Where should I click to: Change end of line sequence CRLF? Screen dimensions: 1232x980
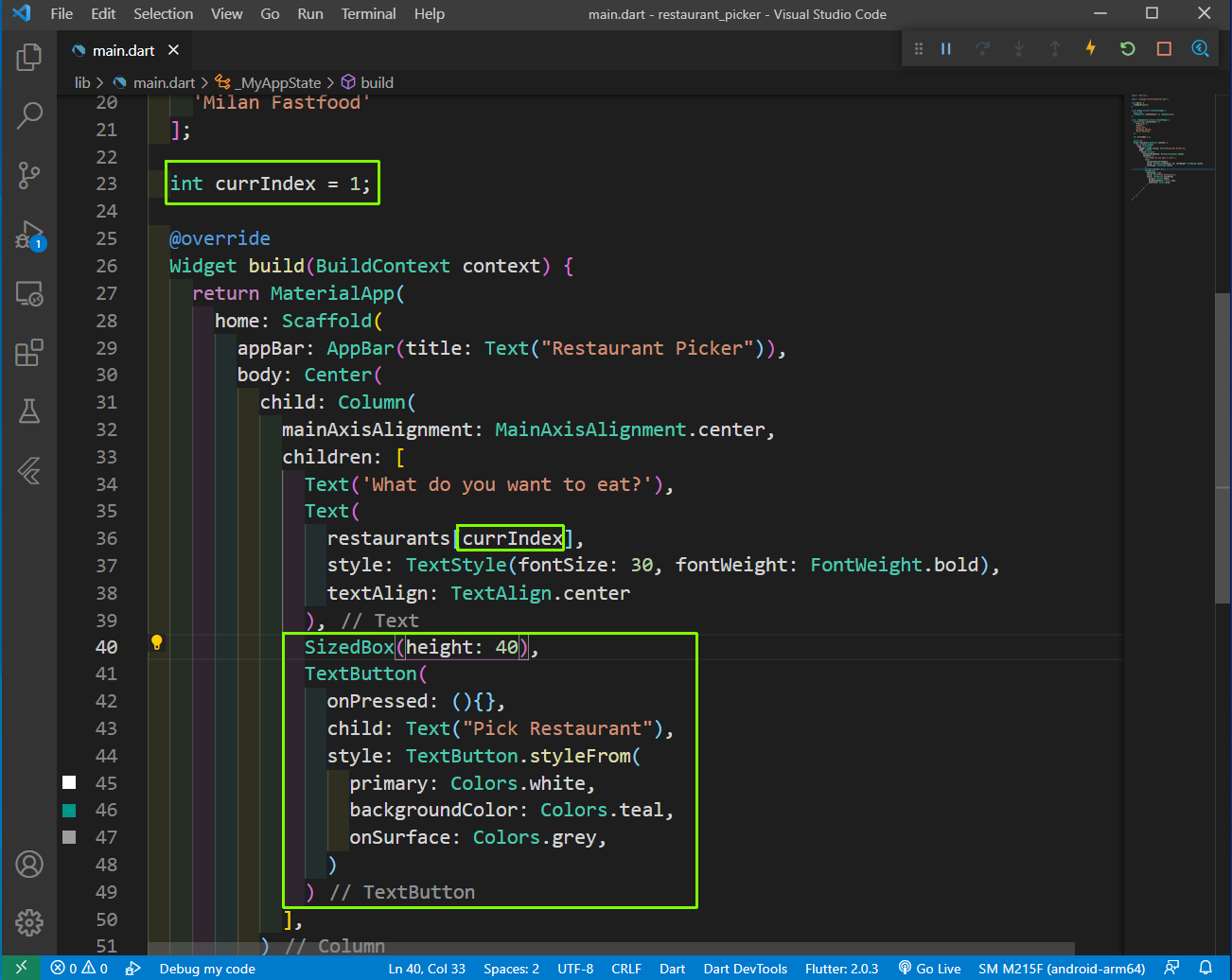(626, 968)
